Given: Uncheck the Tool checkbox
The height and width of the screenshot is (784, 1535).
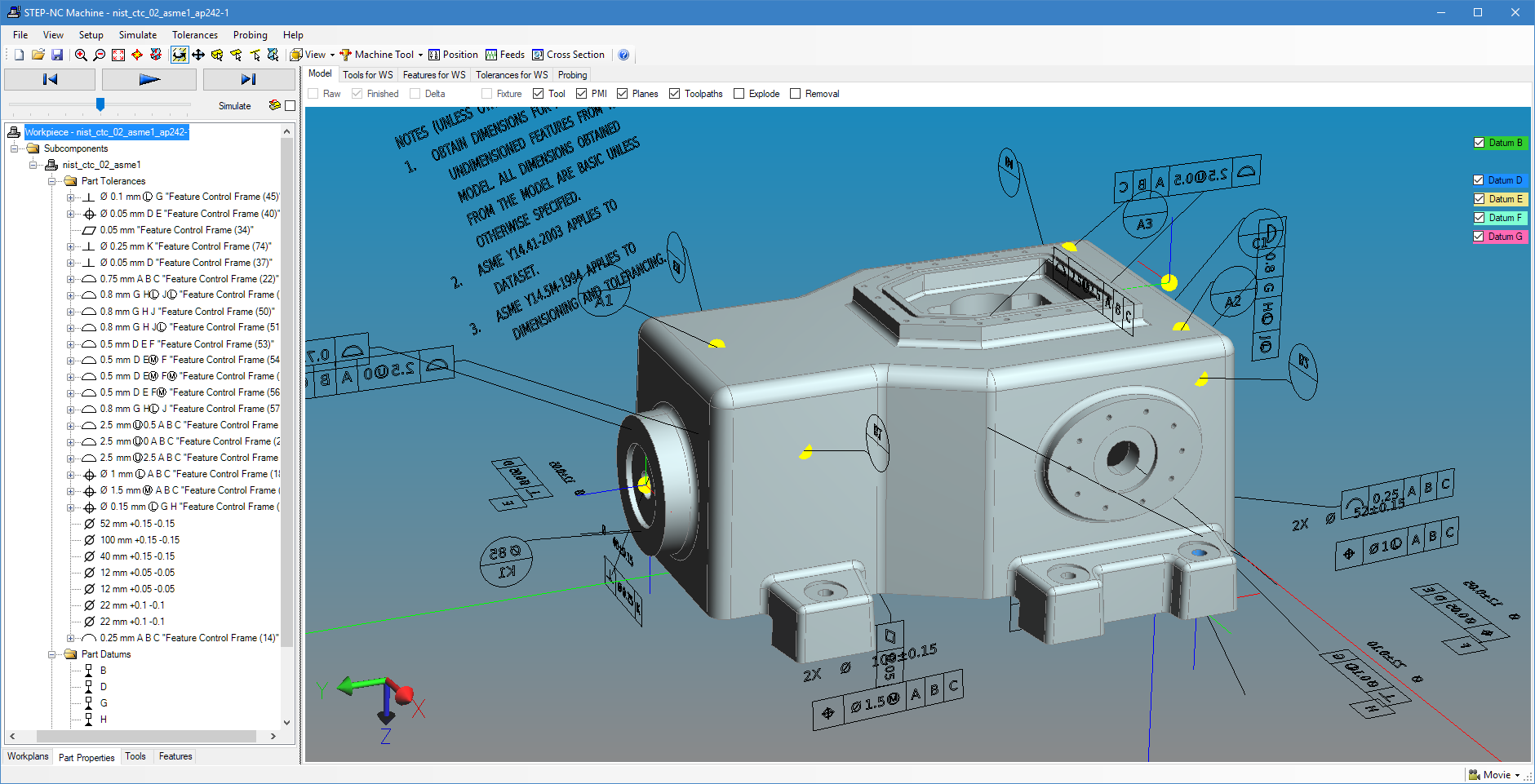Looking at the screenshot, I should click(x=539, y=94).
